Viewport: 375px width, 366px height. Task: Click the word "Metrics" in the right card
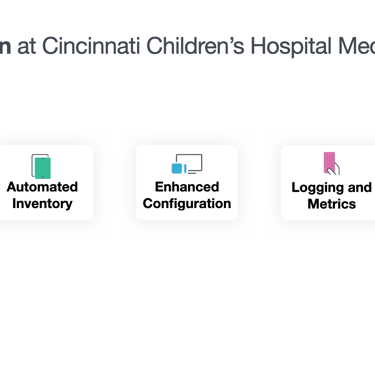[x=332, y=204]
